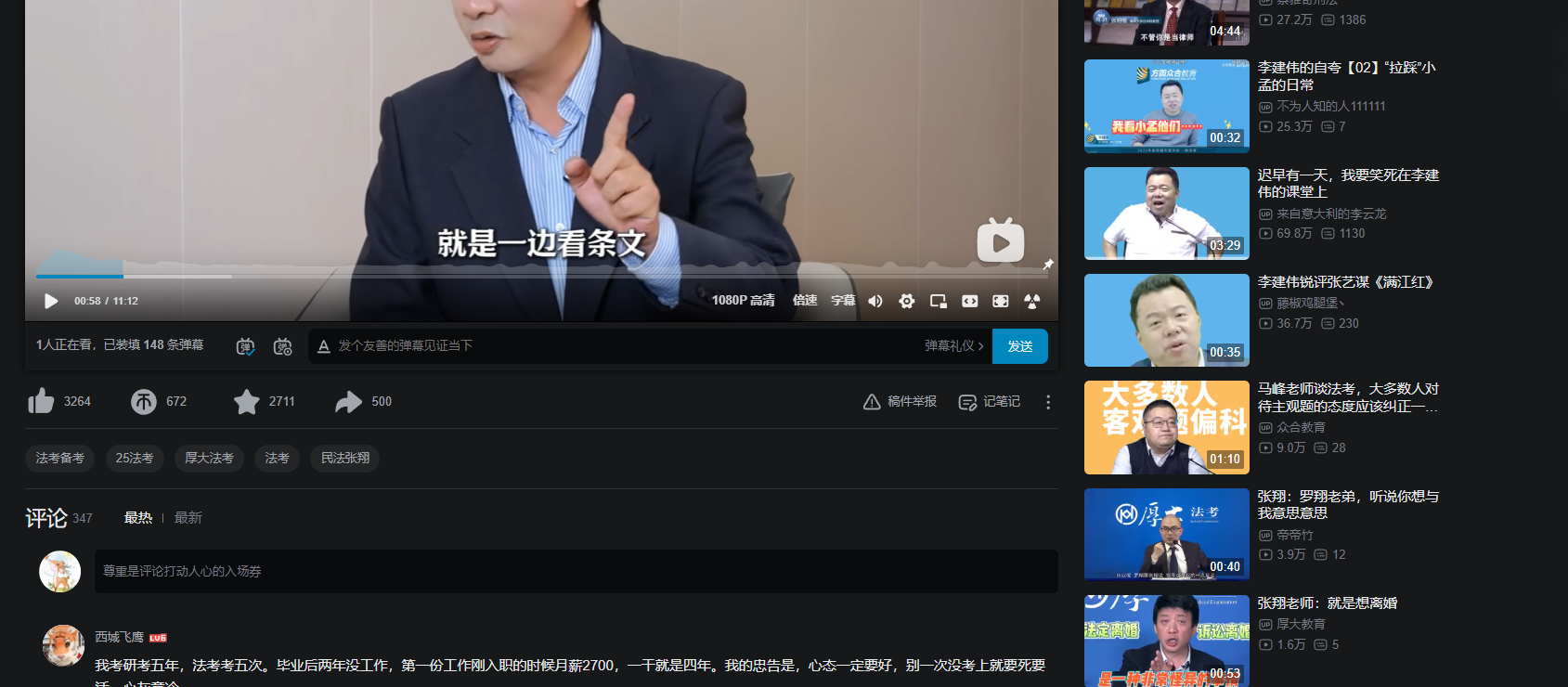1568x687 pixels.
Task: Switch to wide-screen mode
Action: [x=970, y=301]
